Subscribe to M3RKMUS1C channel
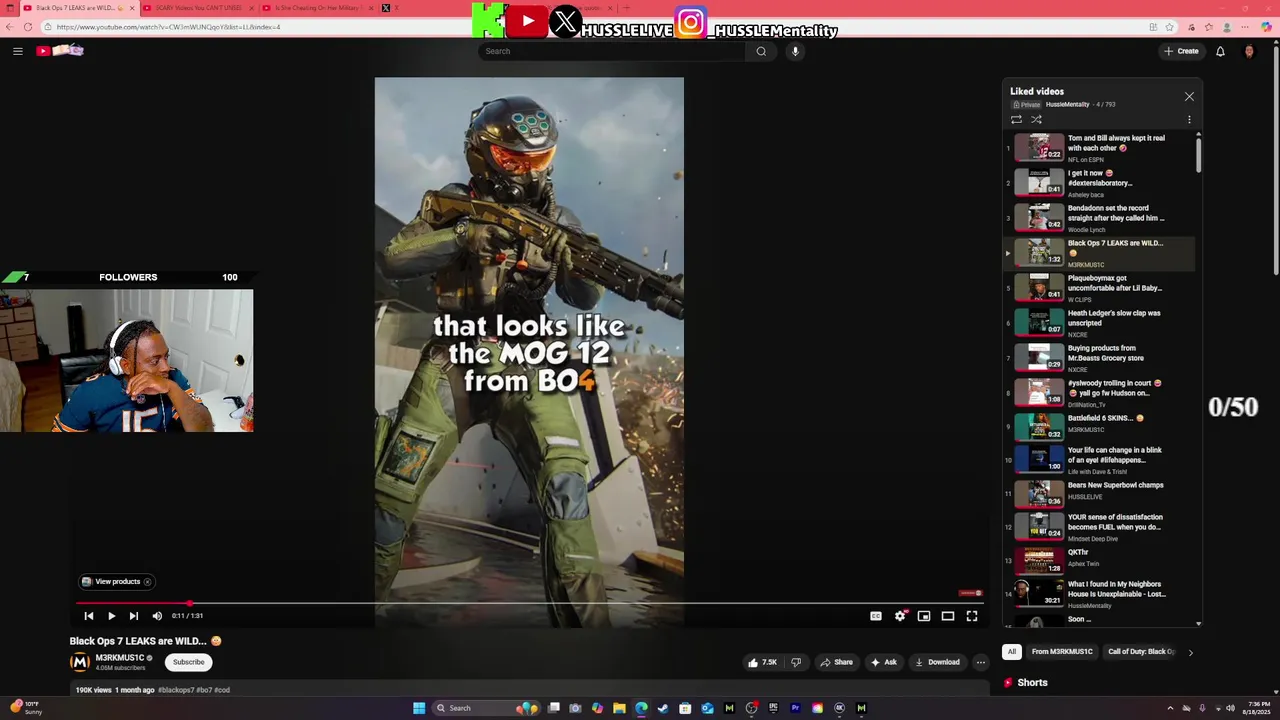The height and width of the screenshot is (720, 1280). pyautogui.click(x=188, y=662)
